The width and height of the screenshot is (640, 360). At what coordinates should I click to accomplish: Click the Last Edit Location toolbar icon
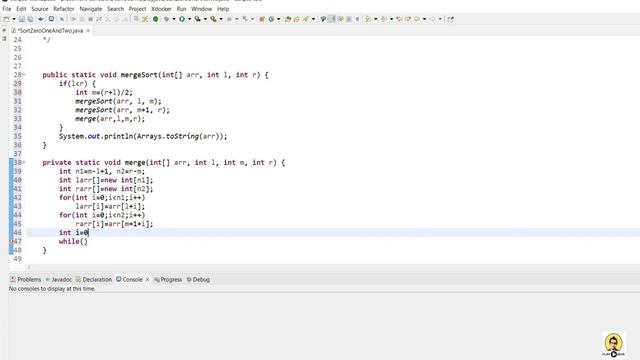(399, 19)
